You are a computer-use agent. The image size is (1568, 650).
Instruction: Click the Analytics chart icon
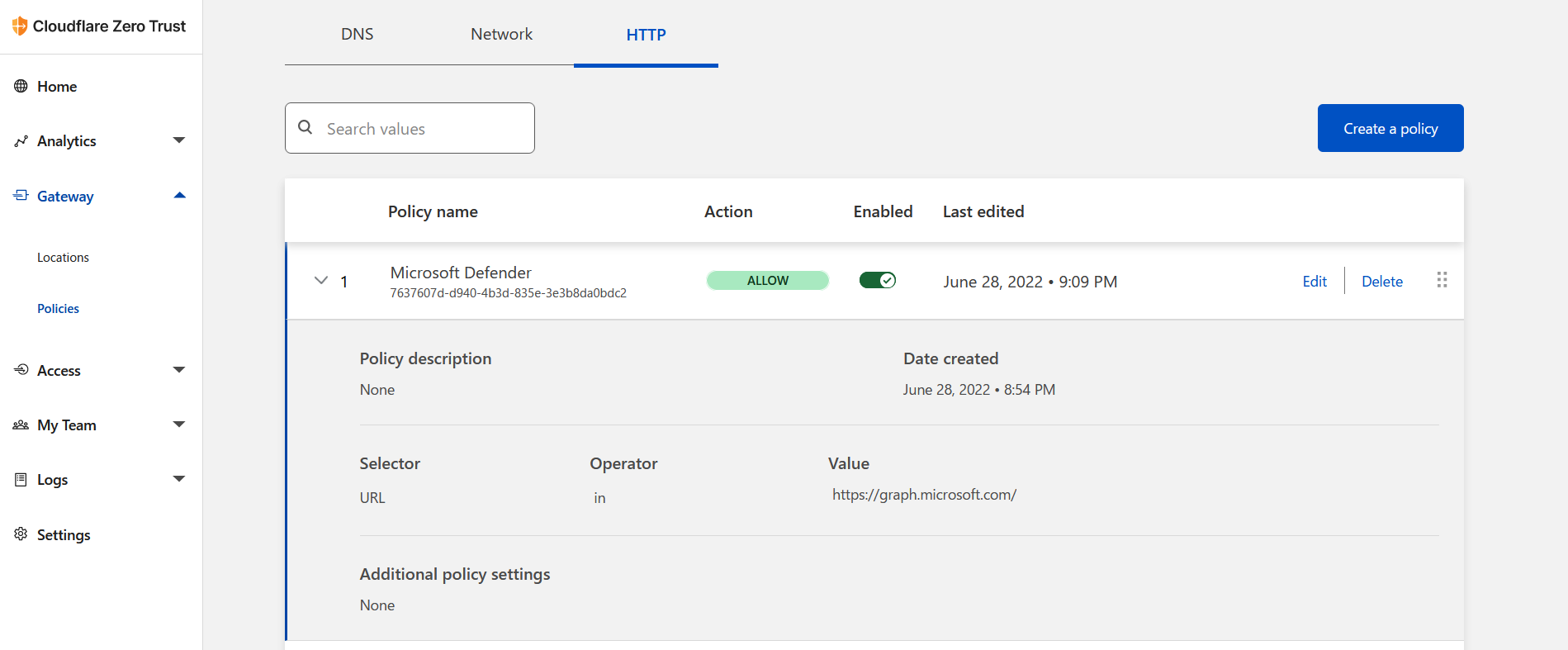click(x=21, y=141)
